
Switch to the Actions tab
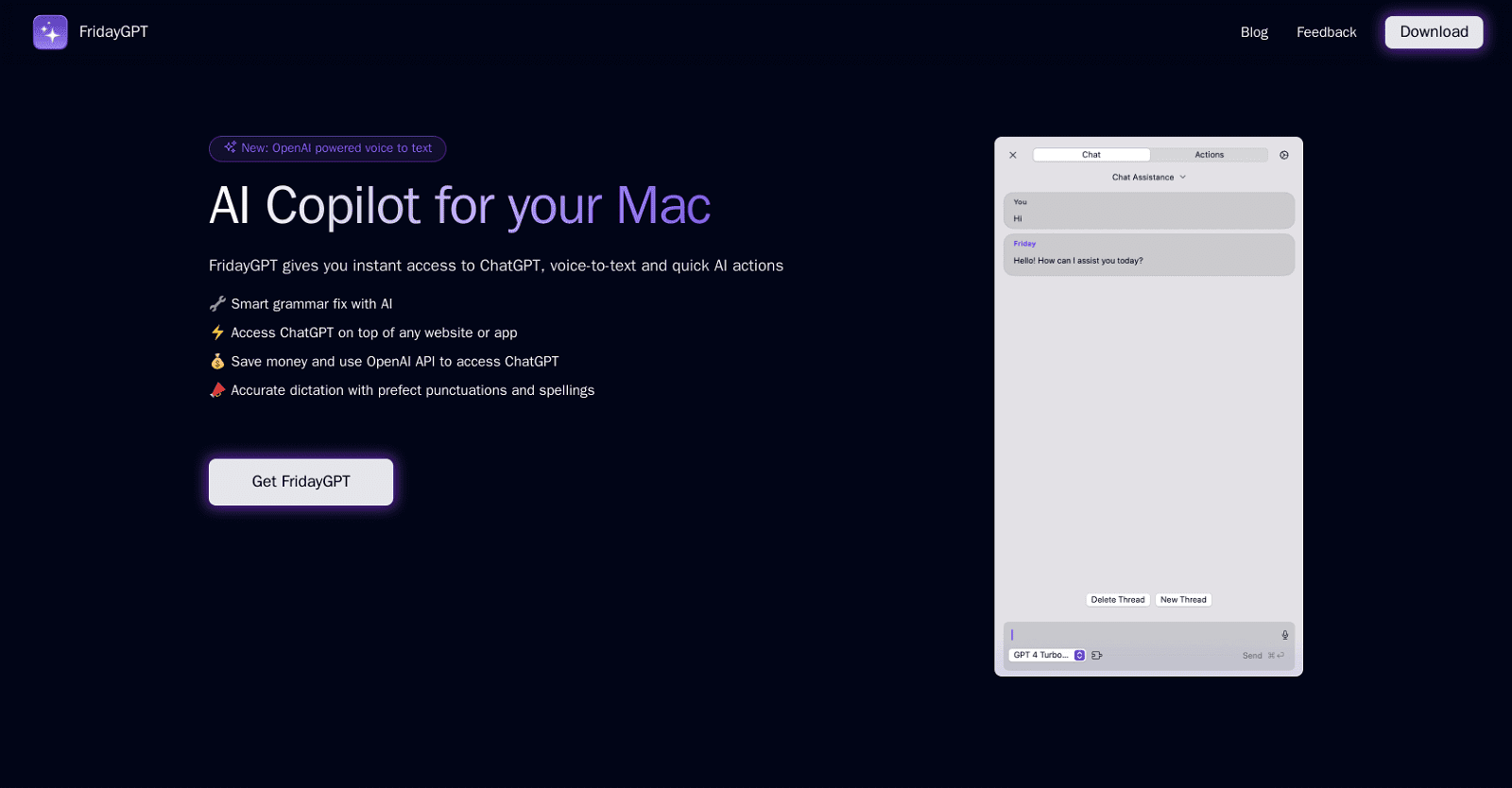(1209, 155)
